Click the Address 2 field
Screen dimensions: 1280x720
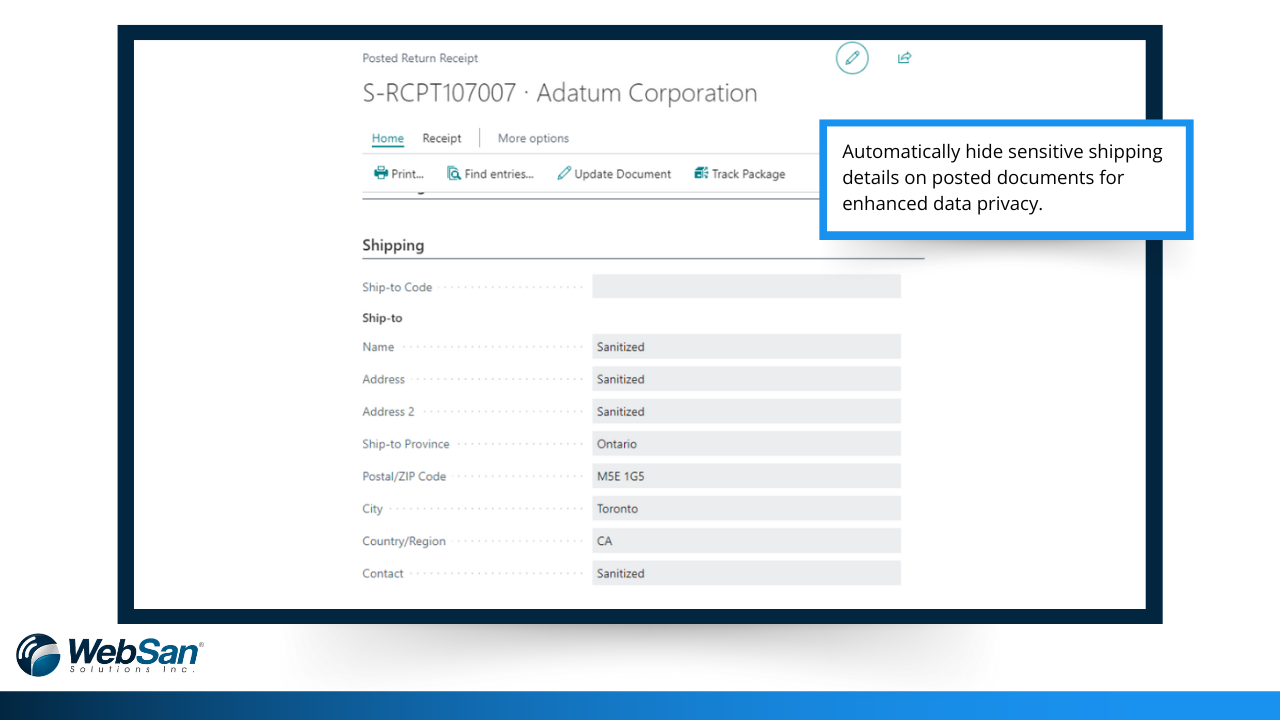(746, 411)
